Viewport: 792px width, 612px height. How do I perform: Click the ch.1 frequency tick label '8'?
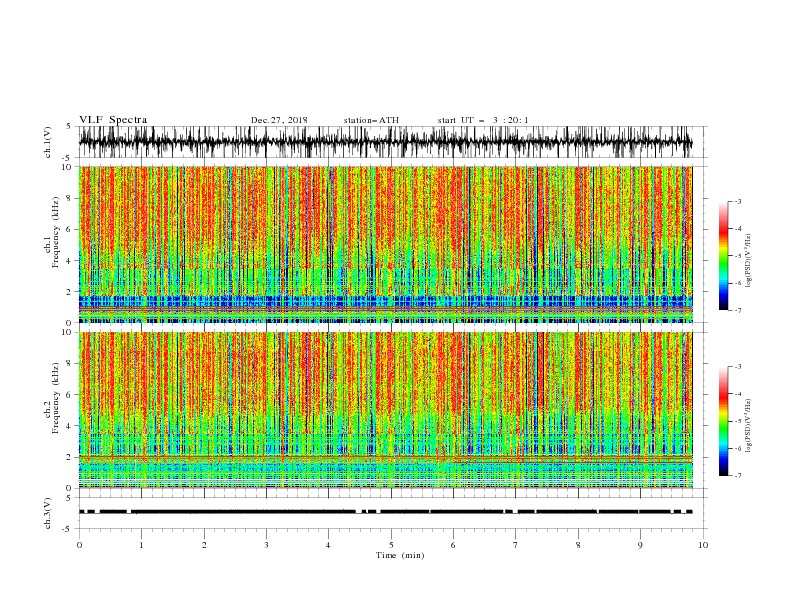click(70, 198)
